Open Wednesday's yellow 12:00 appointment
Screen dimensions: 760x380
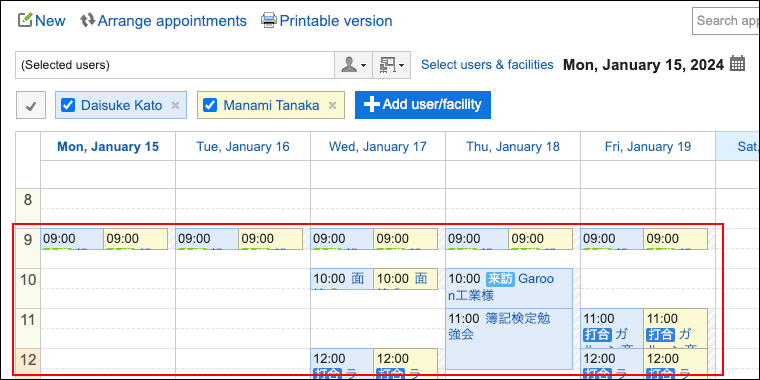pyautogui.click(x=405, y=364)
